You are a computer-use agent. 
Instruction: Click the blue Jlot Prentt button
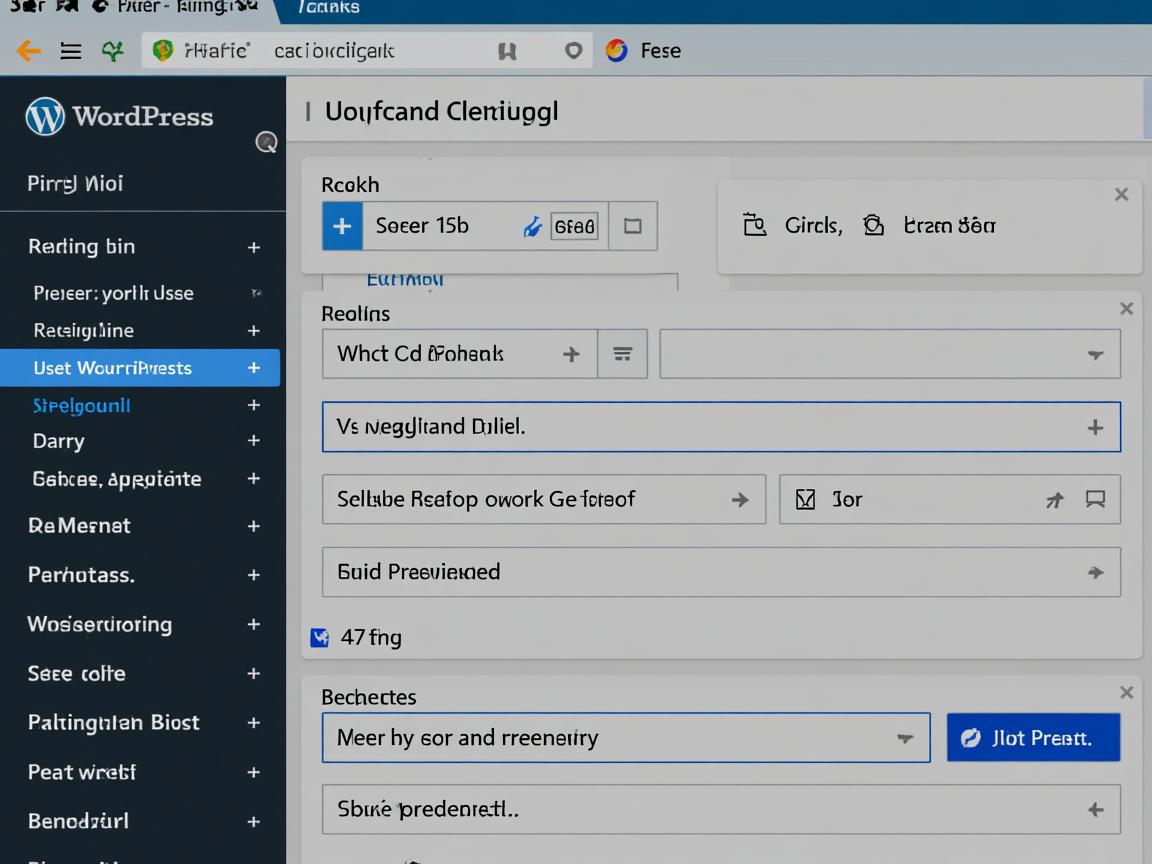click(1032, 739)
